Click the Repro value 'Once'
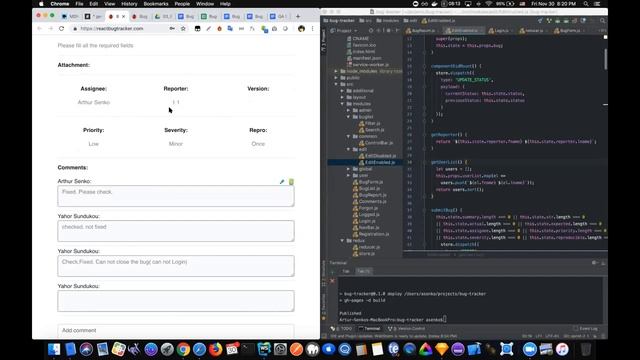Screen dimensions: 640x360 click(258, 144)
